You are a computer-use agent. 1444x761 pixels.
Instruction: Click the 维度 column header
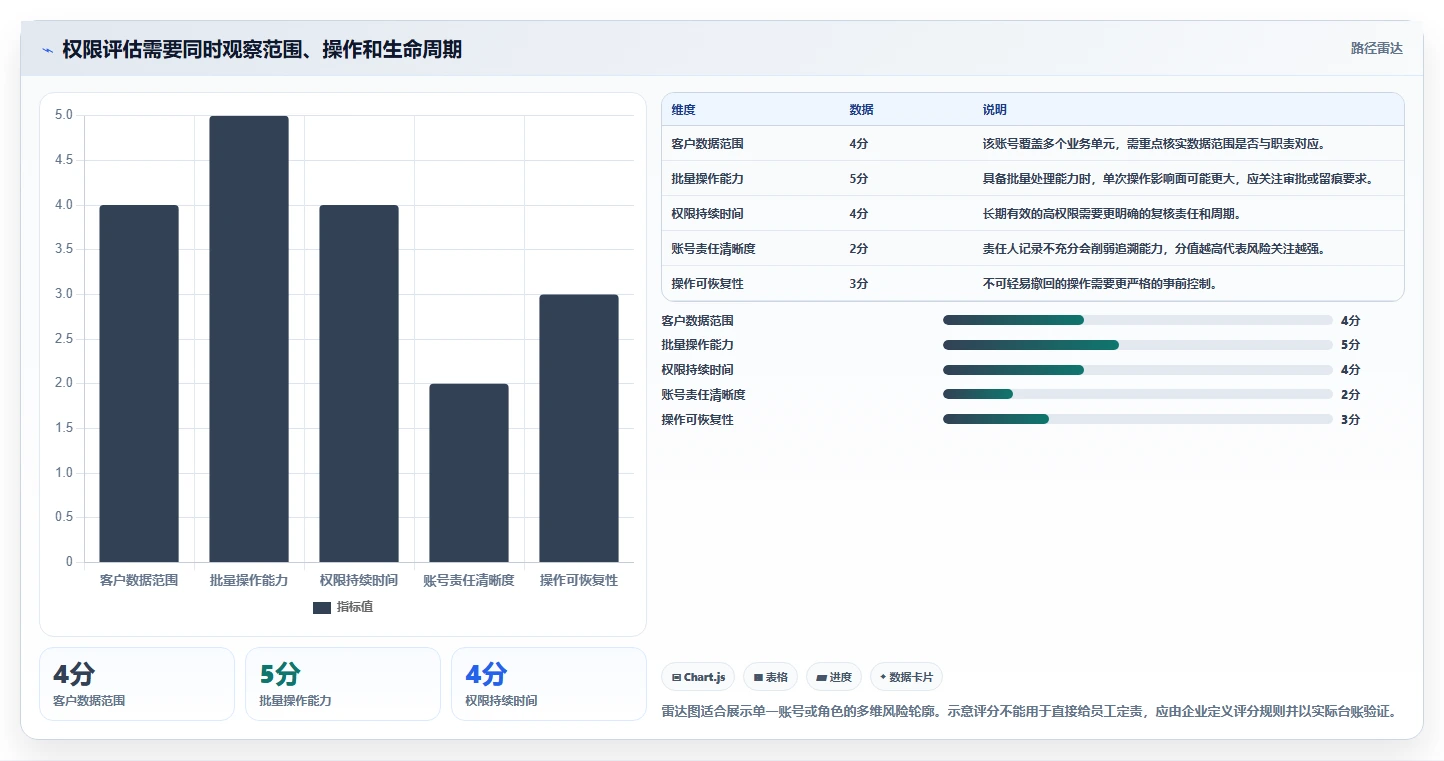coord(684,110)
